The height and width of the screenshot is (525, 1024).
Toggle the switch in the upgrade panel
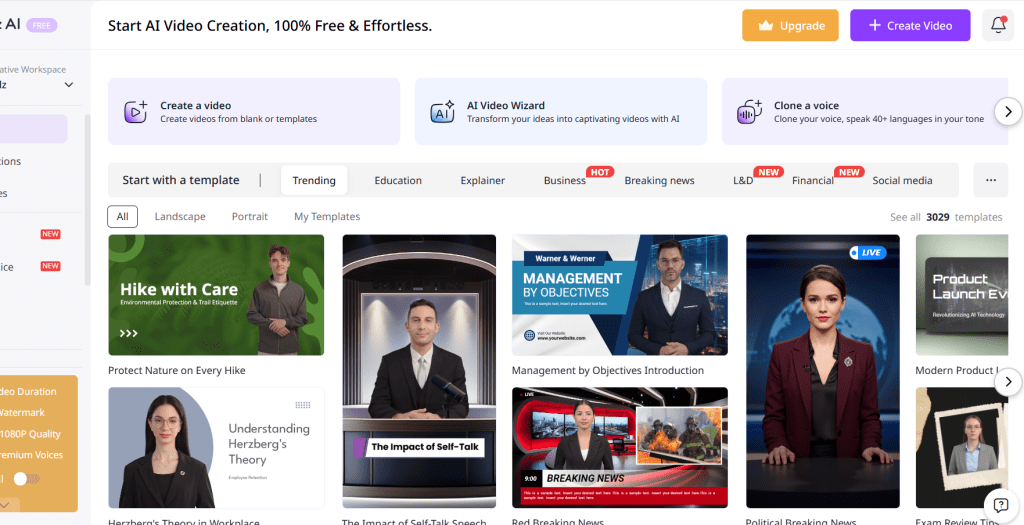pyautogui.click(x=26, y=479)
